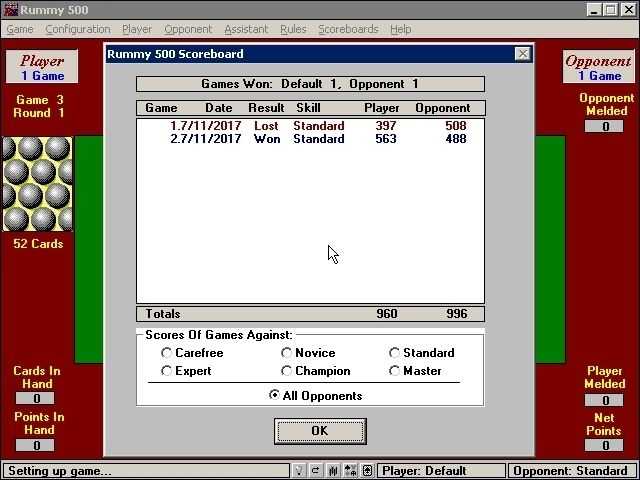Close the Rummy 500 Scoreboard dialog
Screen dimensions: 640x480
[x=522, y=54]
